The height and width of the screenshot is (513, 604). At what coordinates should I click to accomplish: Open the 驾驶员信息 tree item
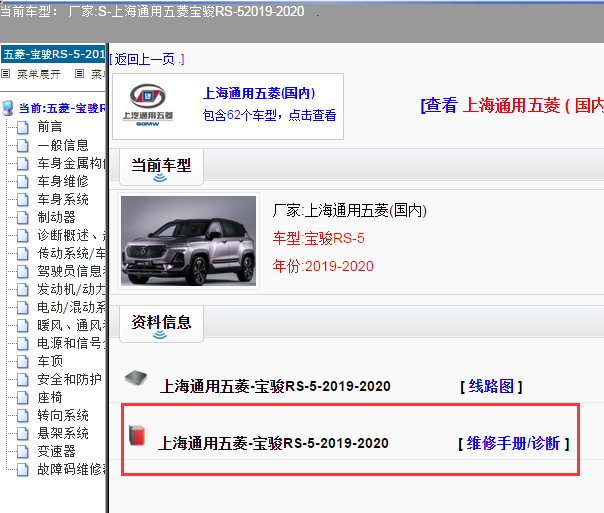71,271
